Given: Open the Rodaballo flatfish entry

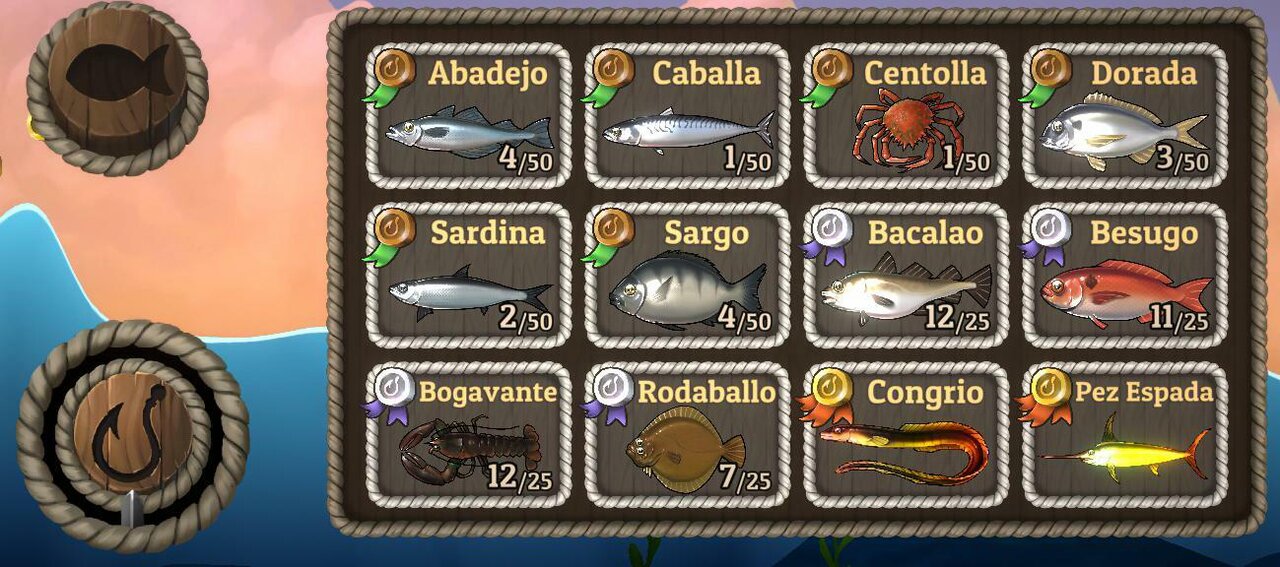Looking at the screenshot, I should [x=687, y=434].
